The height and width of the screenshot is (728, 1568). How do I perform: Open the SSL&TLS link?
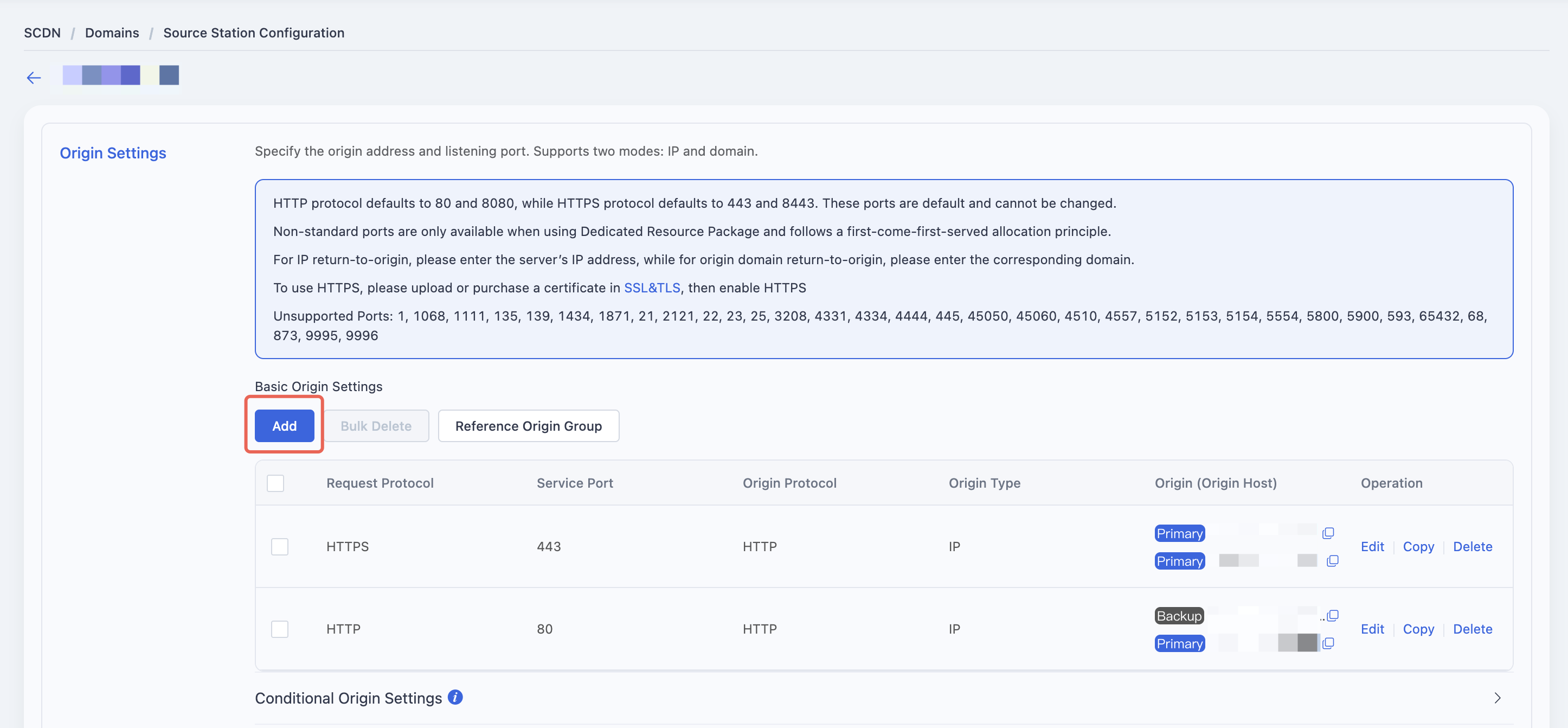[x=652, y=288]
